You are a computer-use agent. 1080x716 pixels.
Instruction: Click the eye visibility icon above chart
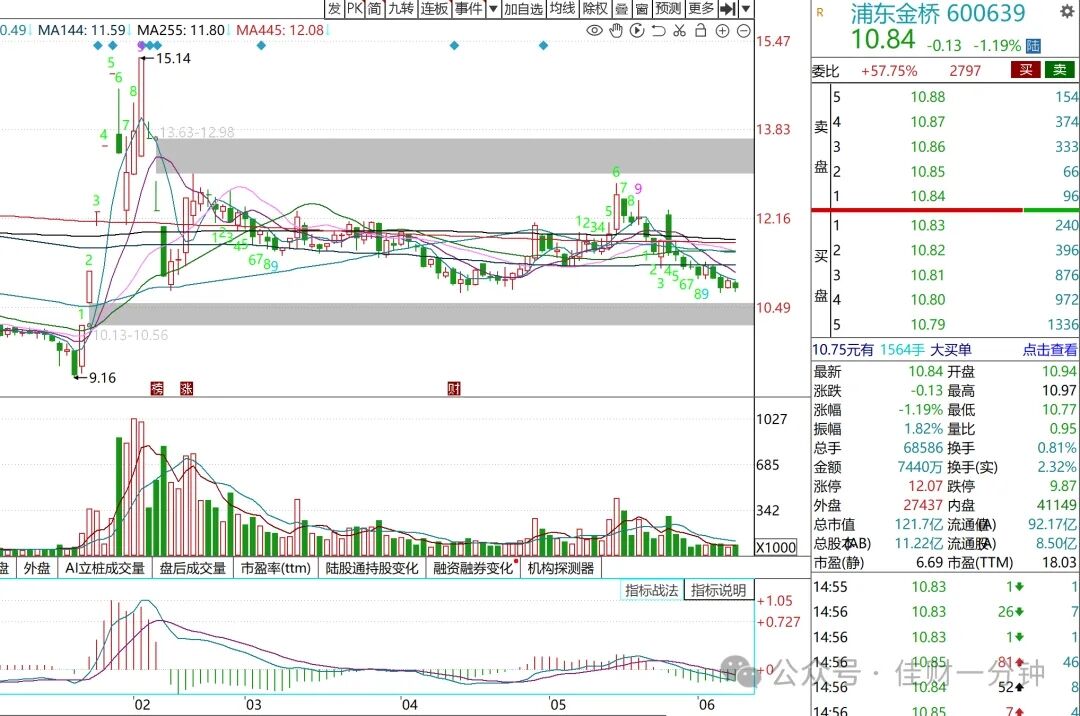[x=594, y=30]
